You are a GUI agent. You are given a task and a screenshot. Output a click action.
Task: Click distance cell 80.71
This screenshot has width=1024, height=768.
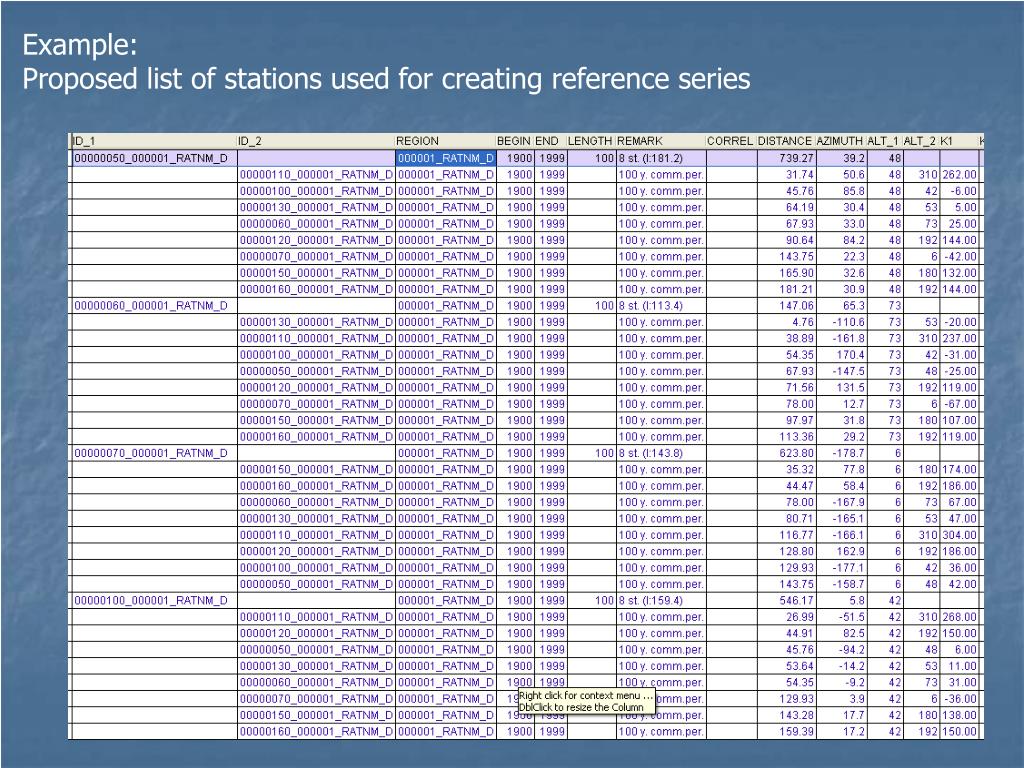pyautogui.click(x=786, y=519)
